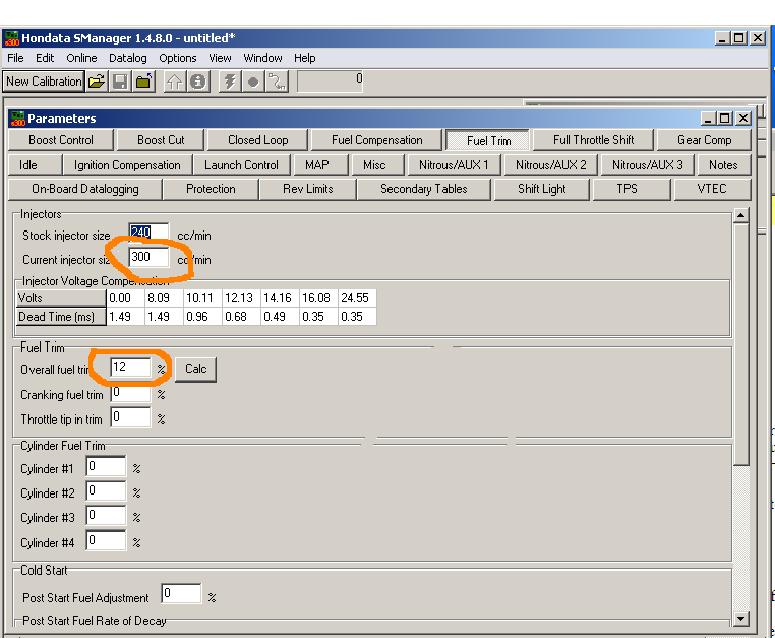775x638 pixels.
Task: Go to the VTEC tab
Action: (712, 189)
